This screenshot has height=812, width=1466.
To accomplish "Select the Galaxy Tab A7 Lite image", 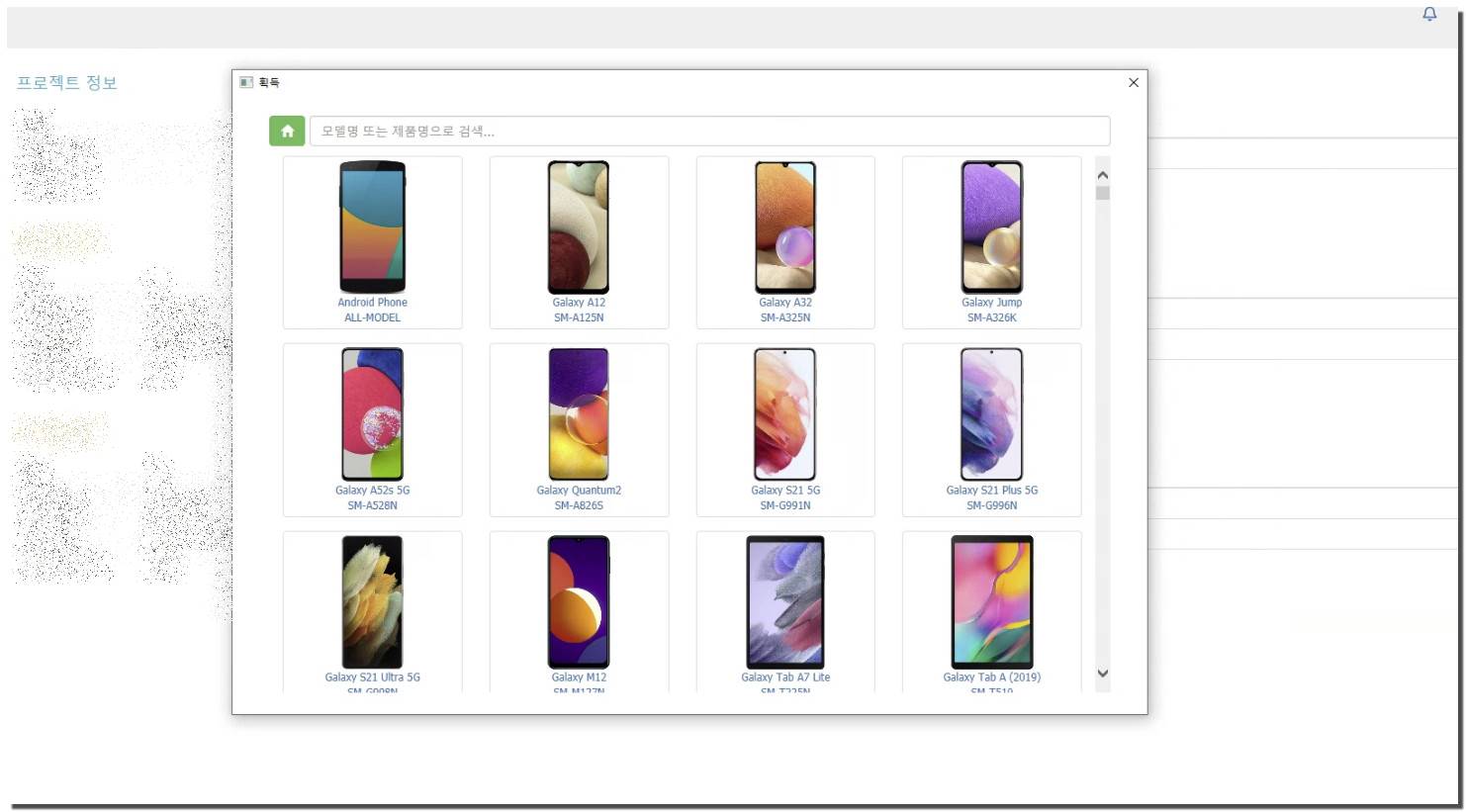I will (785, 602).
